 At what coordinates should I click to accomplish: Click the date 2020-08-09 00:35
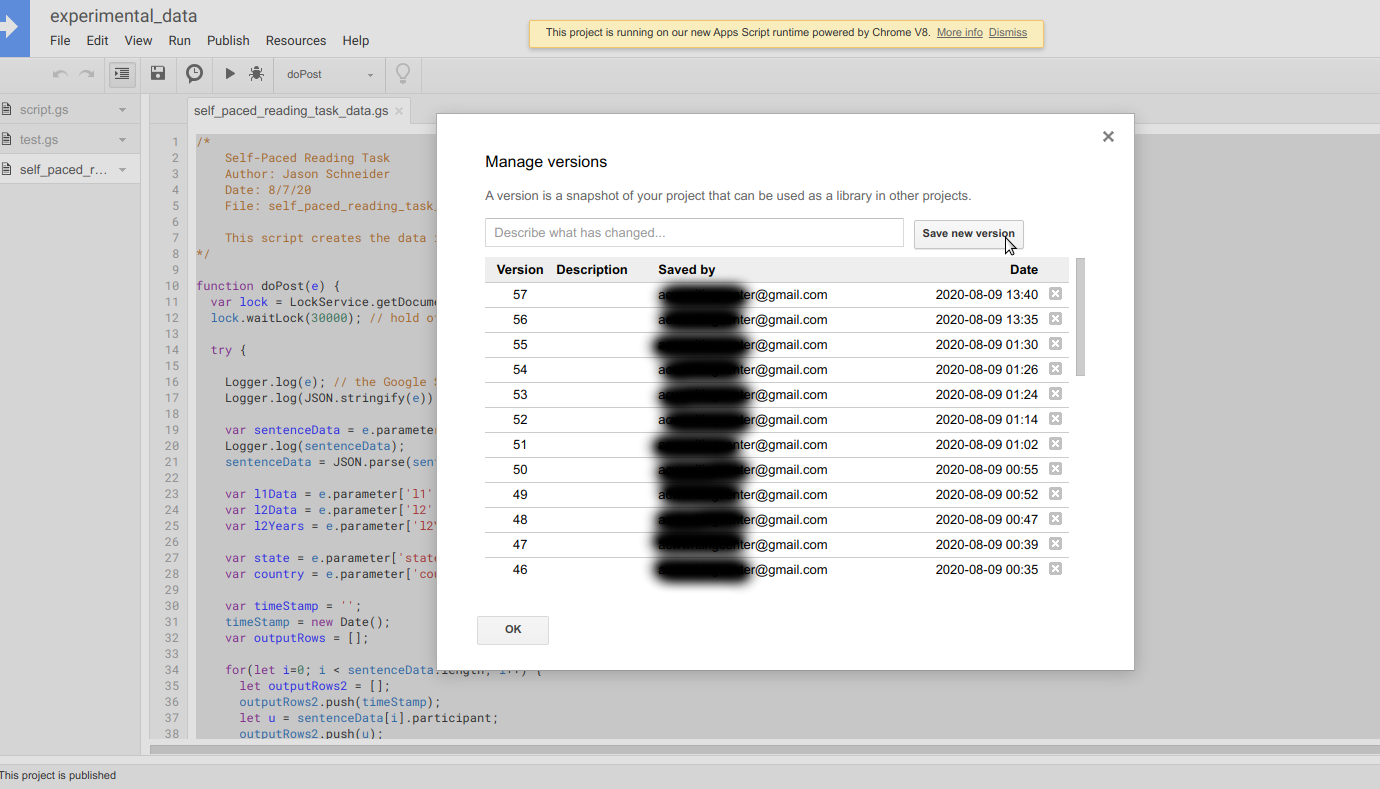coord(987,570)
